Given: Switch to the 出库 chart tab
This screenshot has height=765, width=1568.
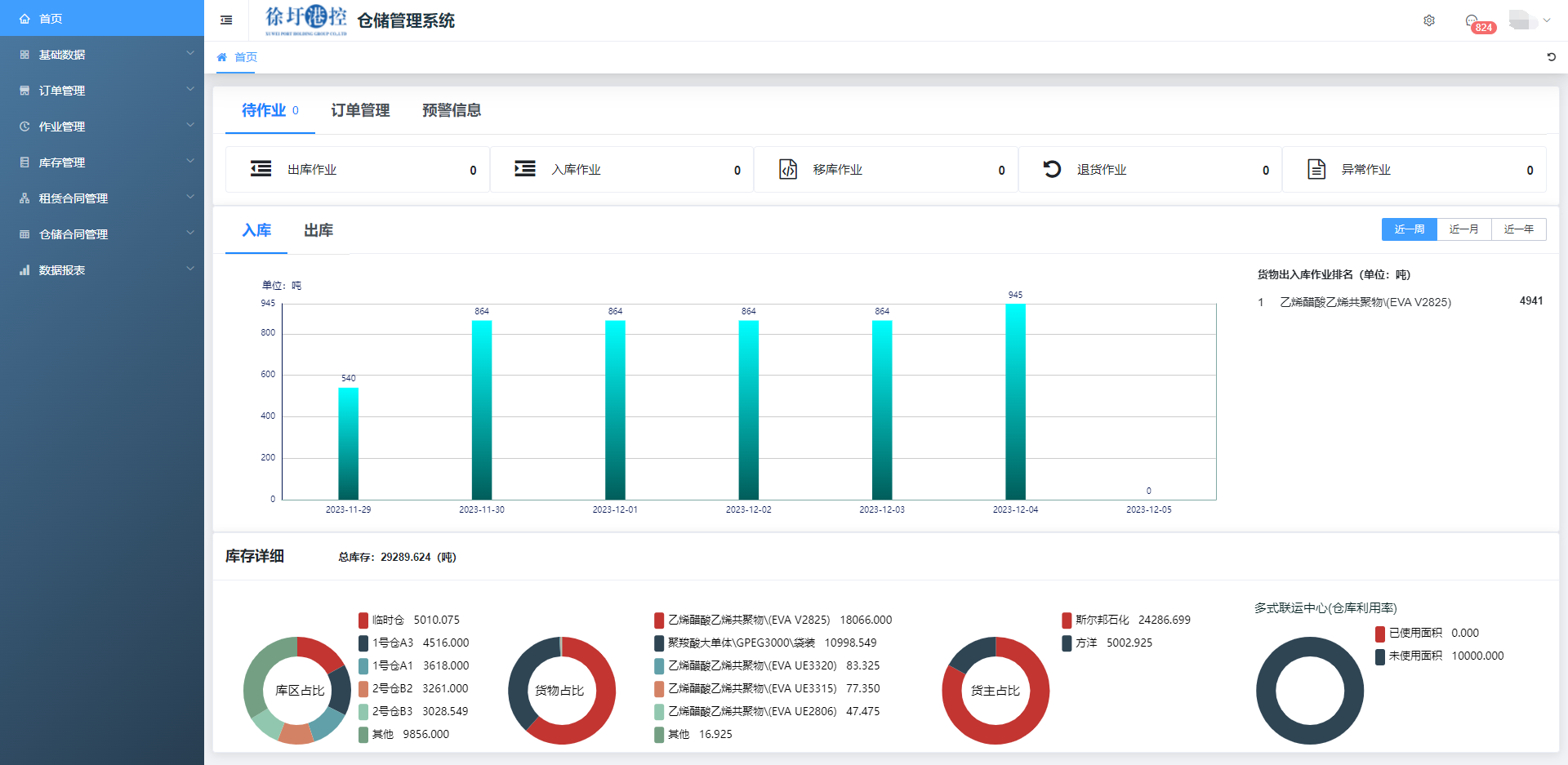Looking at the screenshot, I should point(318,230).
